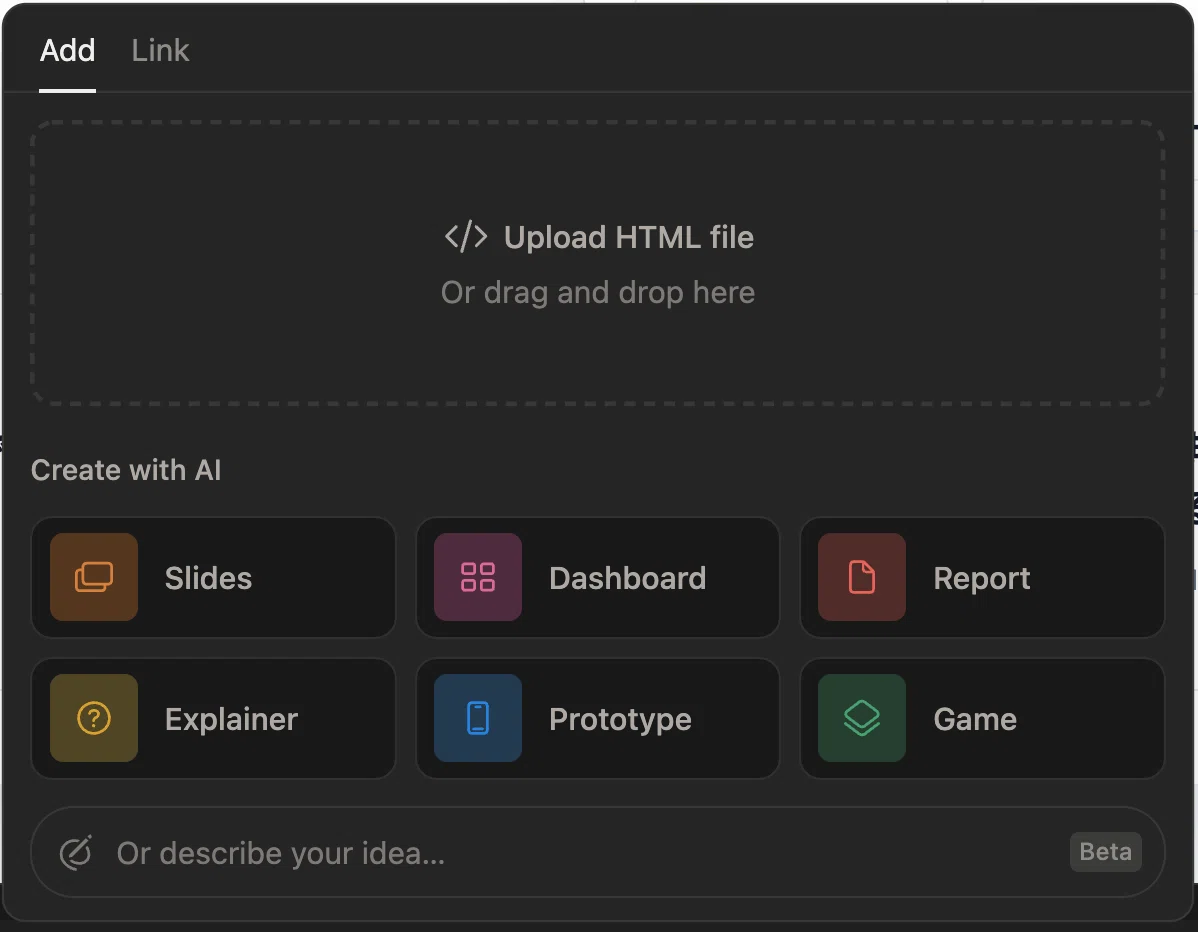Click the Beta badge

pyautogui.click(x=1106, y=852)
